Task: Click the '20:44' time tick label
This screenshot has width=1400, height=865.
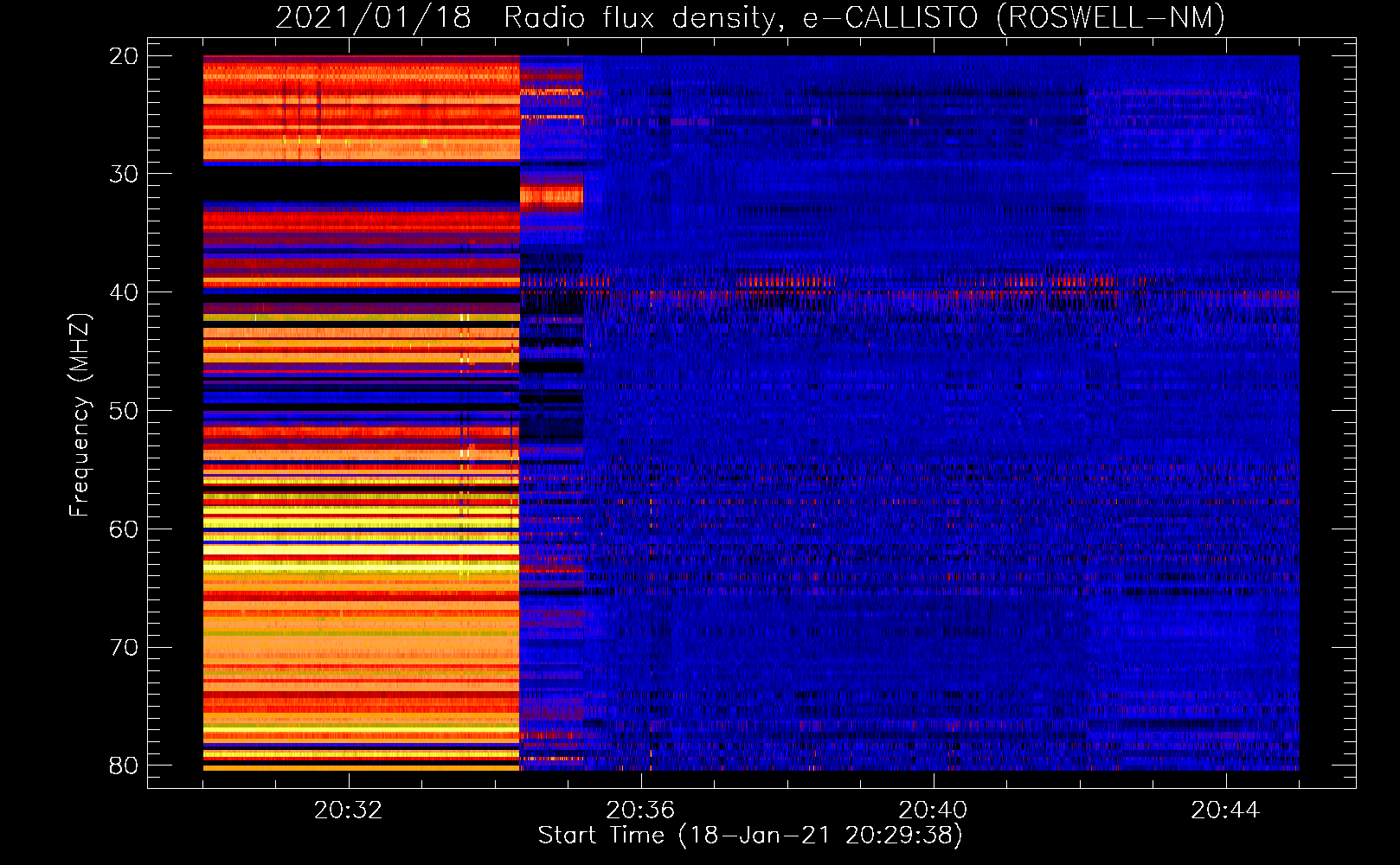Action: [1225, 811]
